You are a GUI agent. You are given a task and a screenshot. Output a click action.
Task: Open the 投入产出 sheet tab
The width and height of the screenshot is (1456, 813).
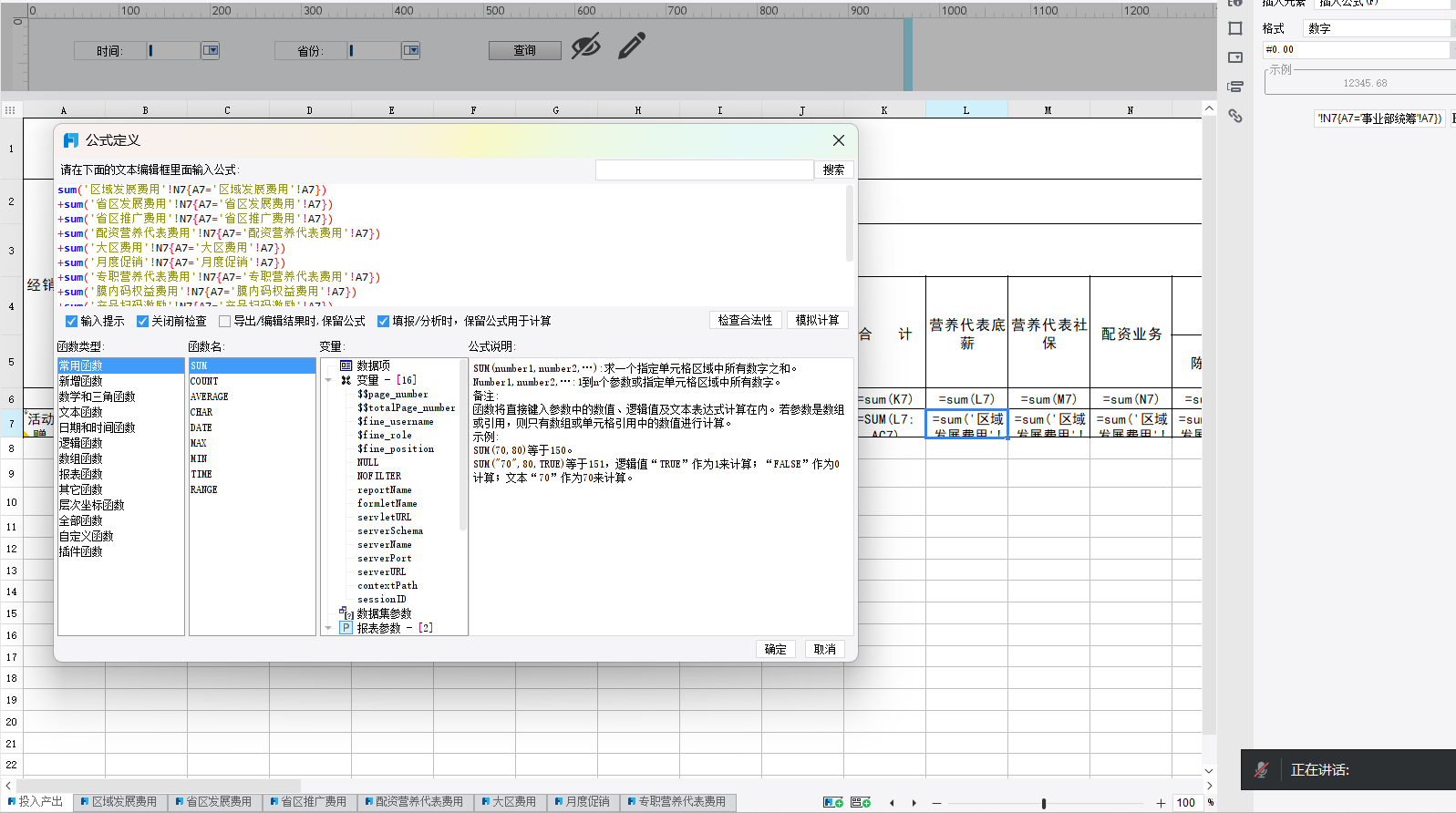tap(35, 802)
